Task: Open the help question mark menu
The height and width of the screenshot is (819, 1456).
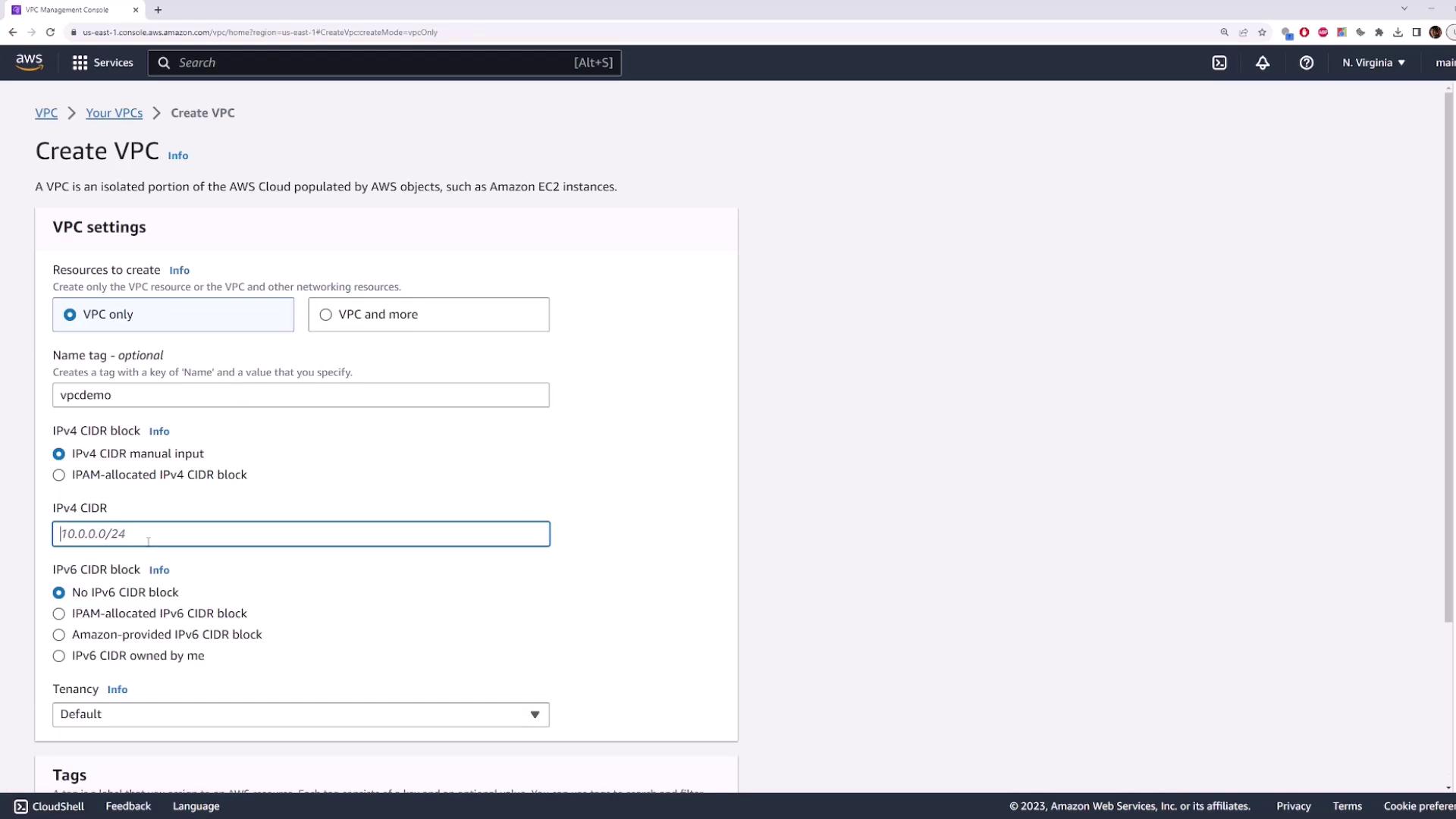Action: [1306, 63]
